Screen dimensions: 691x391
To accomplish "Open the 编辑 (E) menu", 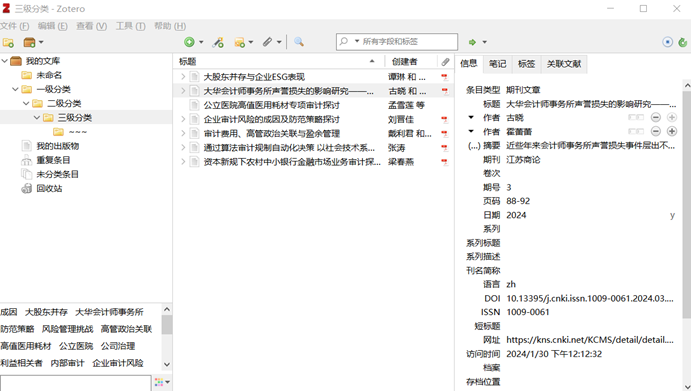I will tap(52, 26).
